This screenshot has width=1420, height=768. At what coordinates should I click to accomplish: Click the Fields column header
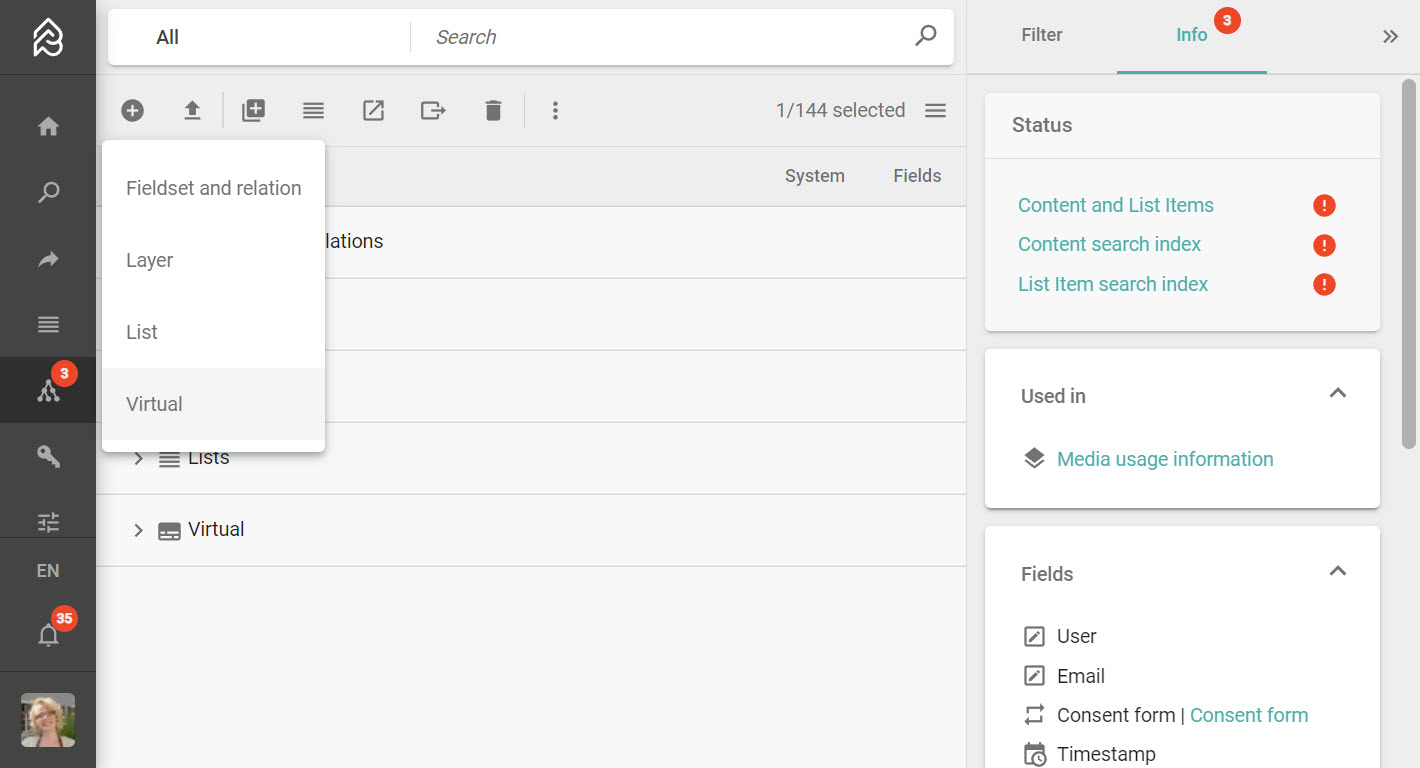[917, 176]
